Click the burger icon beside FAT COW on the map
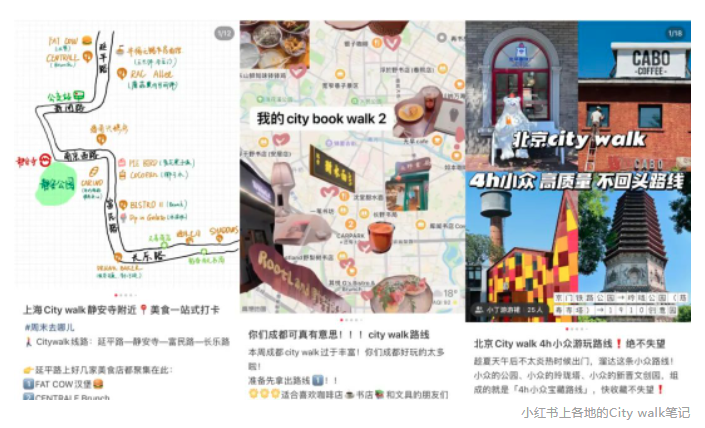This screenshot has height=428, width=705. (87, 40)
